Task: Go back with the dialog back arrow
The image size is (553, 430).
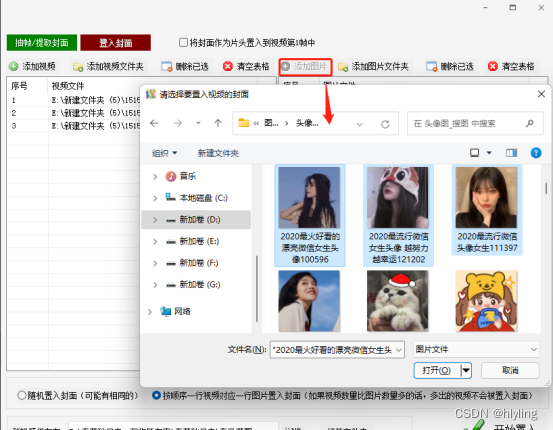Action: click(154, 123)
